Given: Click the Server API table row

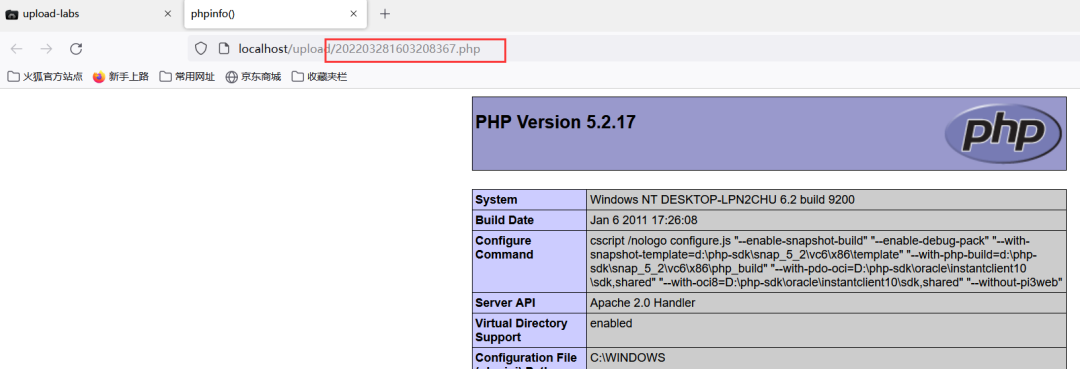Looking at the screenshot, I should 769,302.
